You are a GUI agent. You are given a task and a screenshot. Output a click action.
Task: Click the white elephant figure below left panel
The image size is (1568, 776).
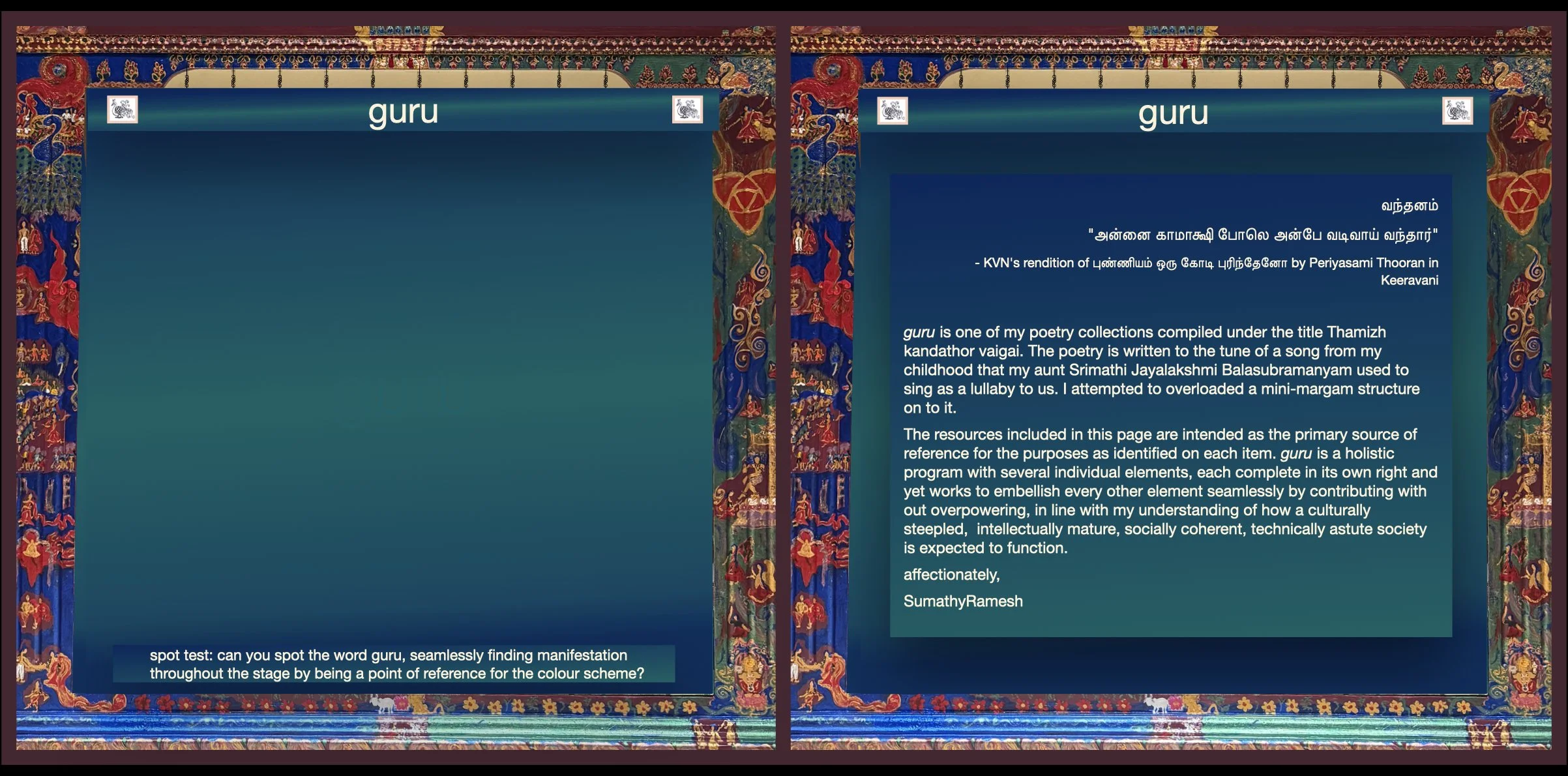coord(385,704)
